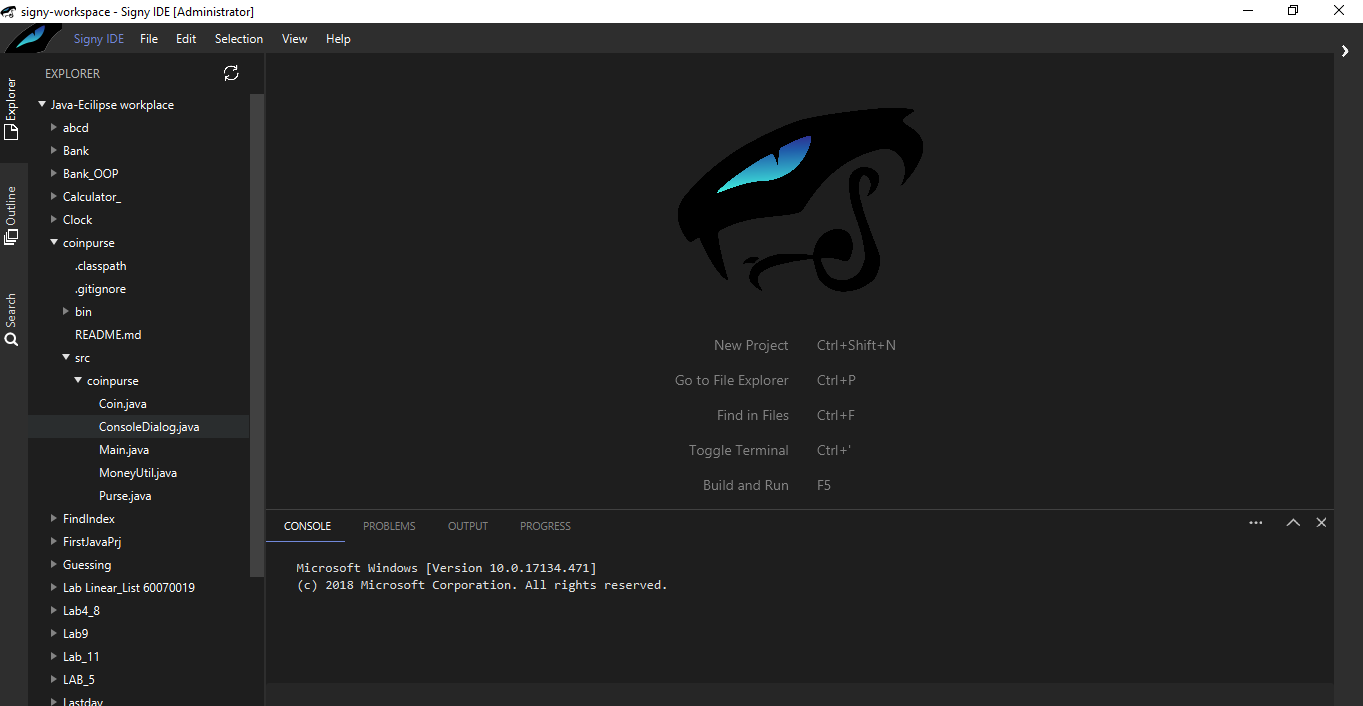Select ConsoleDialog.java in the tree
Image resolution: width=1363 pixels, height=706 pixels.
pos(139,427)
